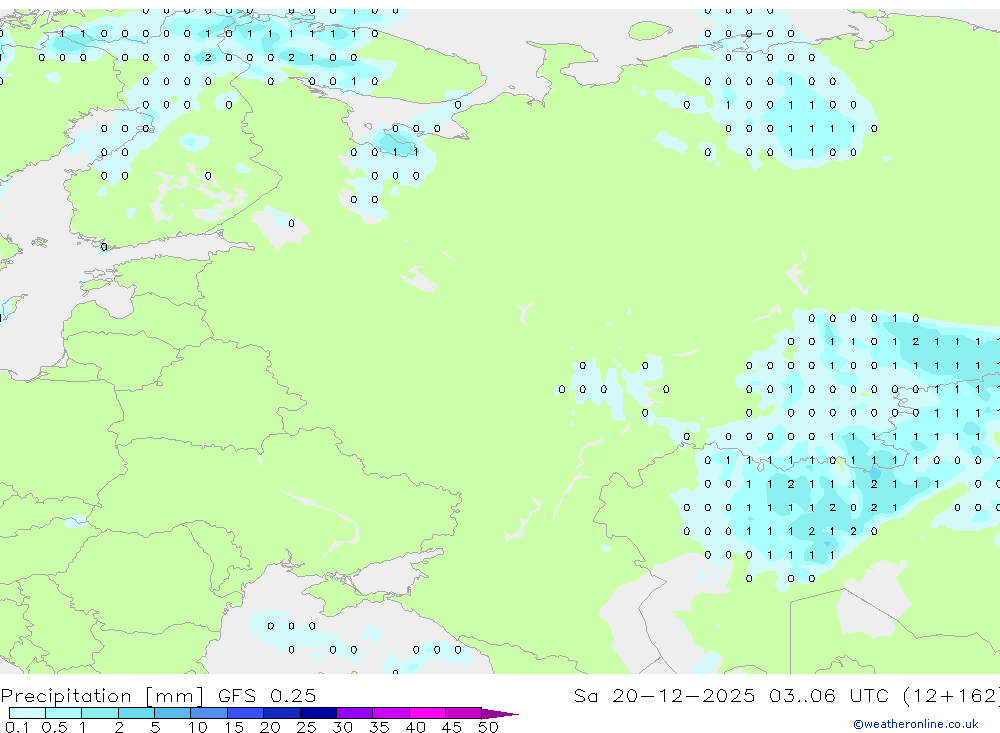Click the above-50 arrow tip of legend

tap(500, 714)
